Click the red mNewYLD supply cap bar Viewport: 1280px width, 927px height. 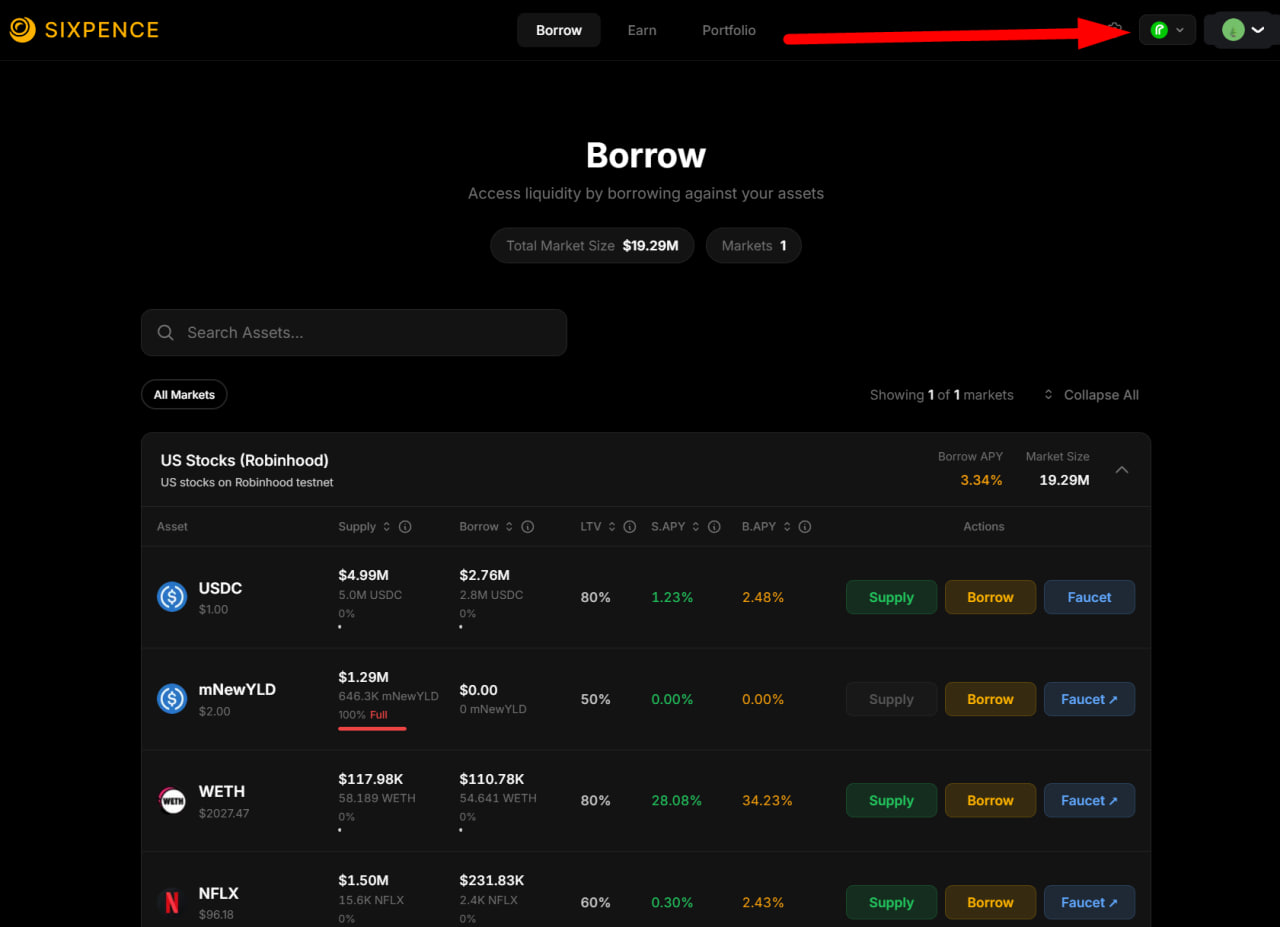tap(372, 728)
